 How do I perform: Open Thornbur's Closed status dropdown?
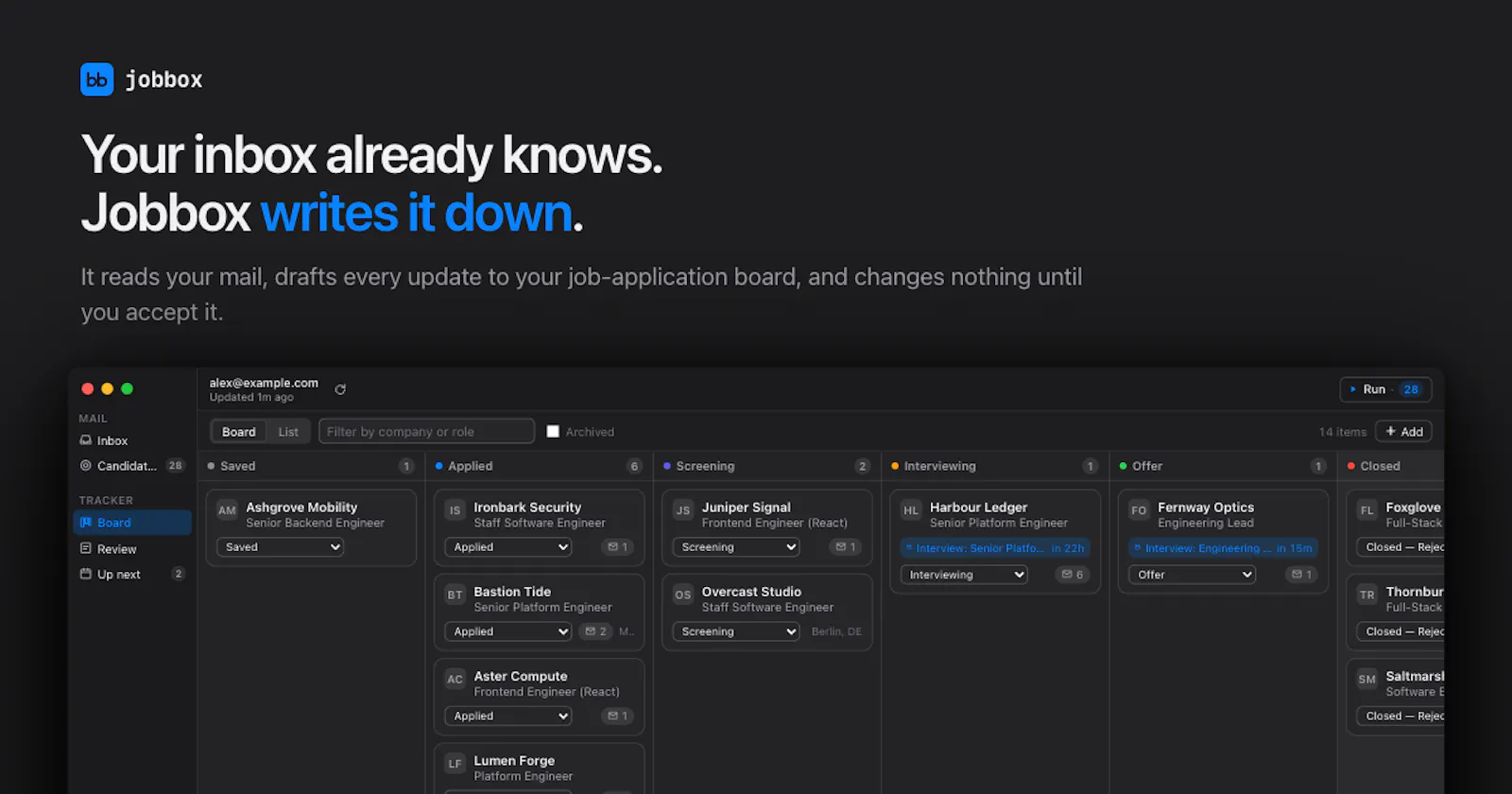click(x=1400, y=631)
